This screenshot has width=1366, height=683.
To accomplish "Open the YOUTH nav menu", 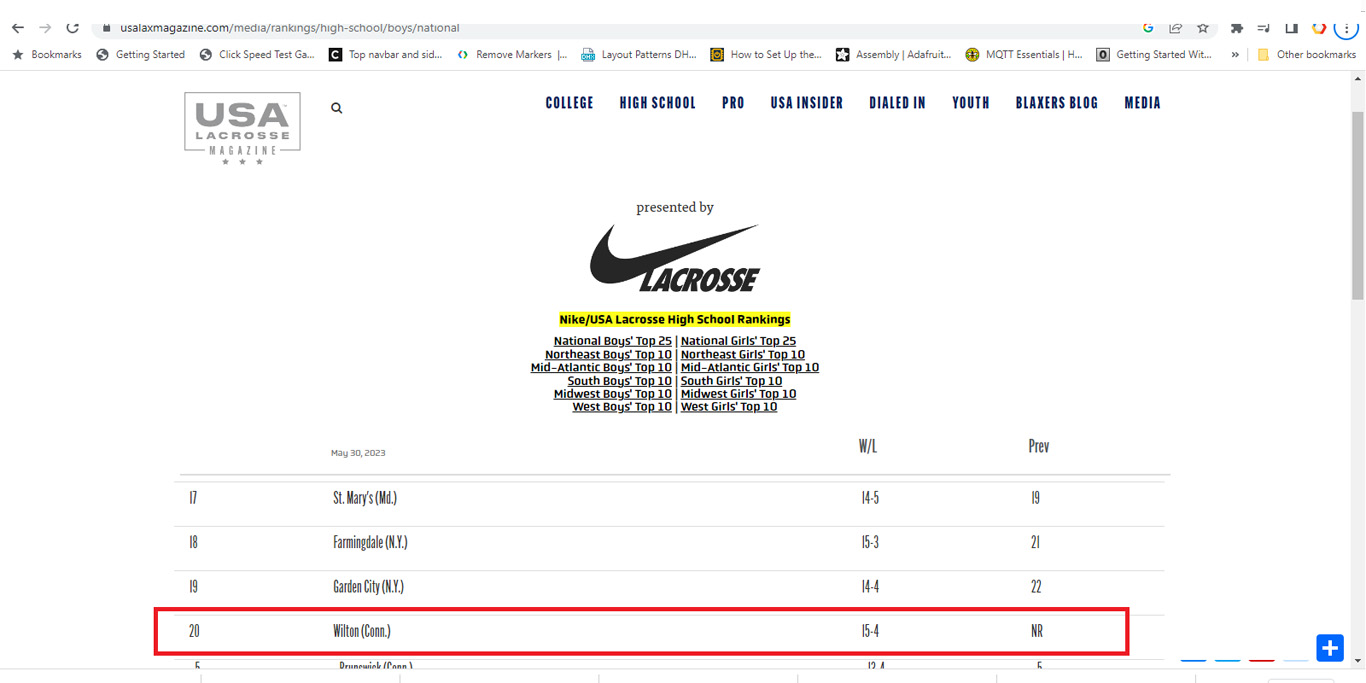I will click(970, 103).
